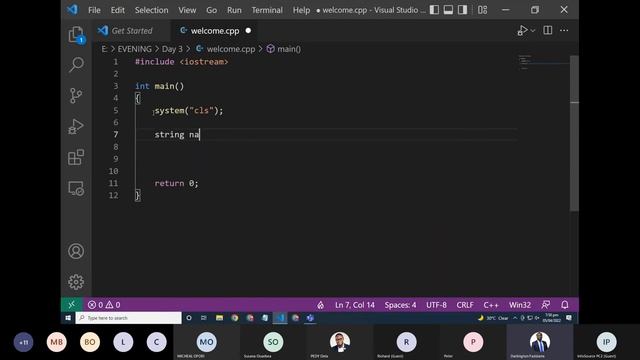Viewport: 640px width, 360px height.
Task: Click the Windows taskbar search box
Action: point(129,318)
